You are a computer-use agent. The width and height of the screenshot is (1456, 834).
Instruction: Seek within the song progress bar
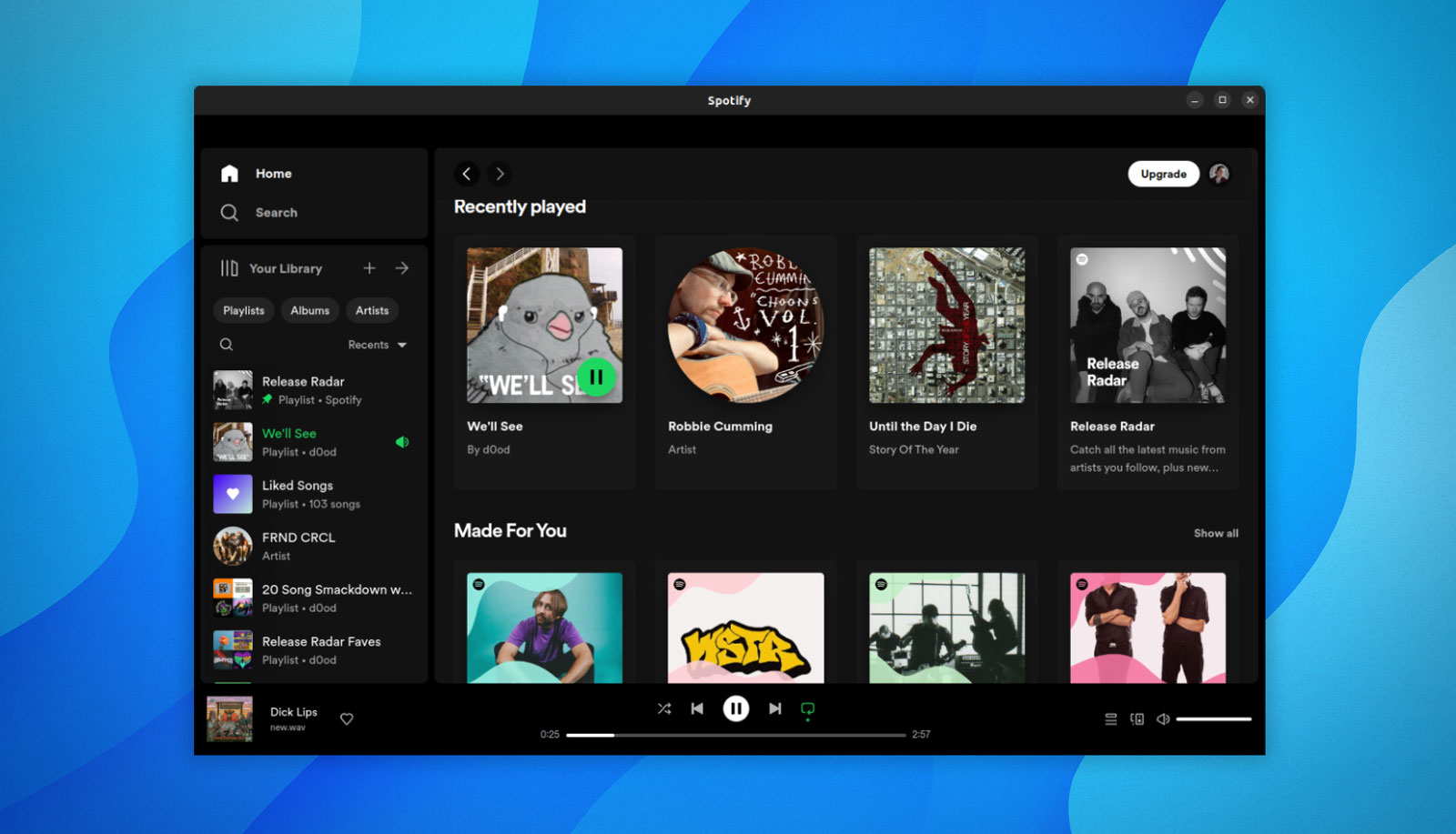736,735
